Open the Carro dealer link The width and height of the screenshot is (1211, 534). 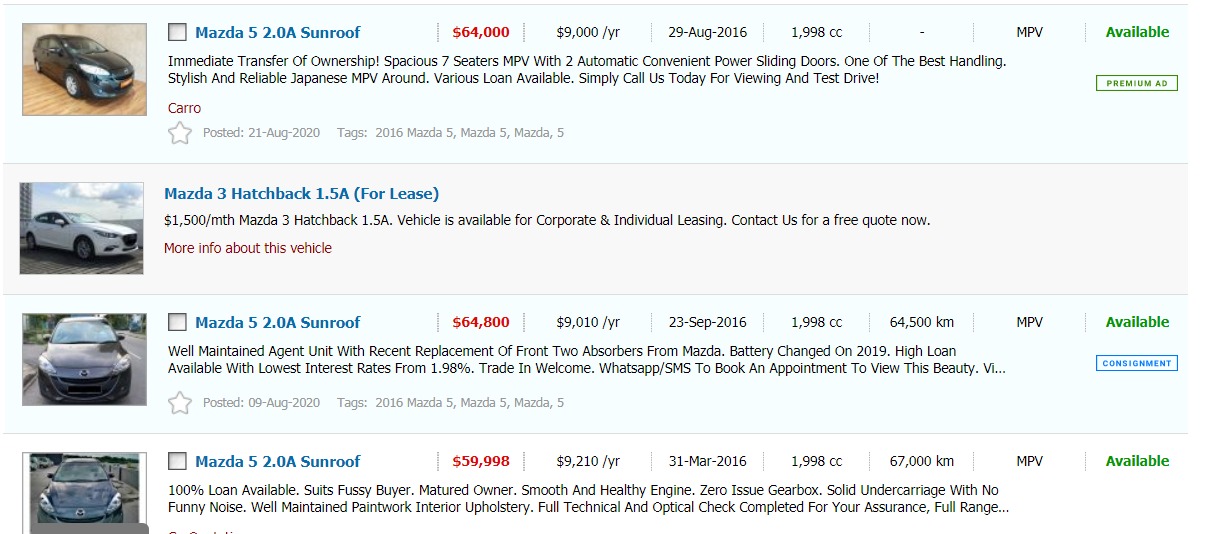[184, 108]
